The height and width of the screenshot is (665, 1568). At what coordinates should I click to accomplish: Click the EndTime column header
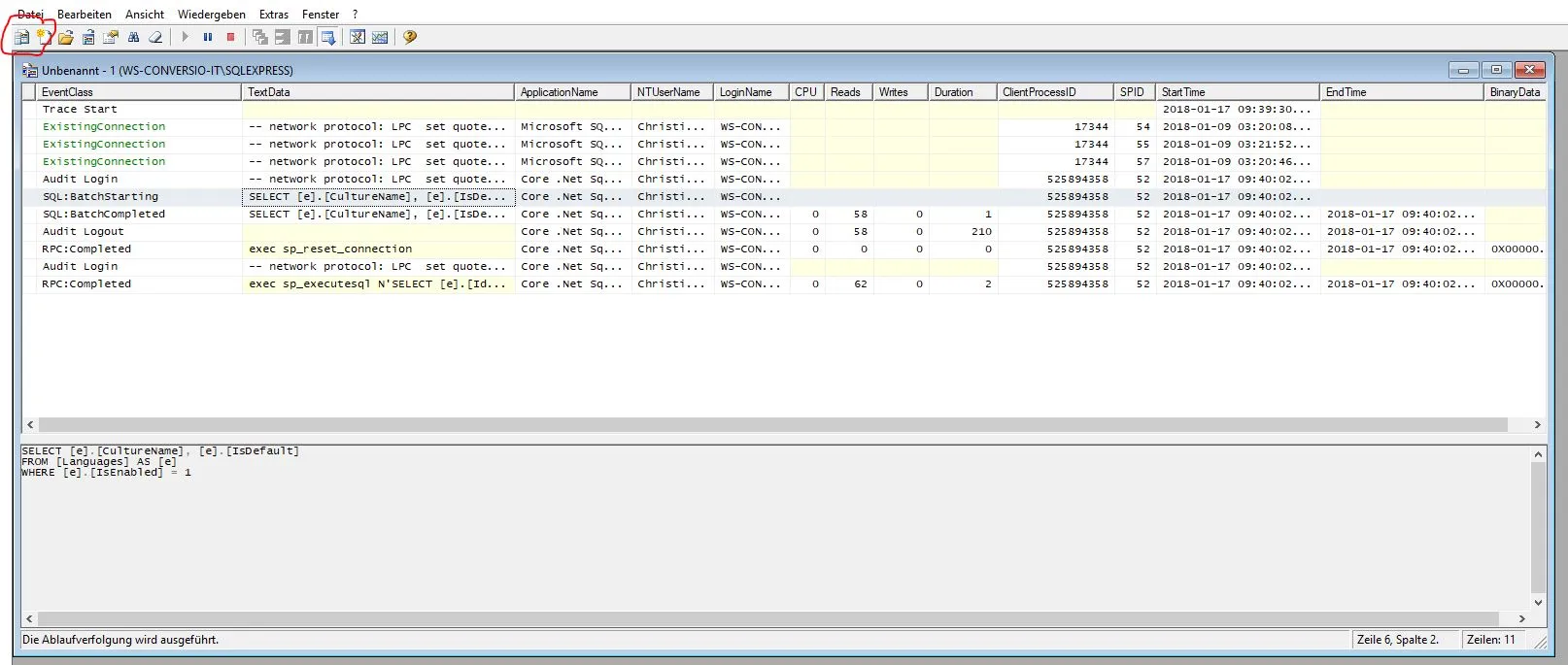[x=1402, y=92]
